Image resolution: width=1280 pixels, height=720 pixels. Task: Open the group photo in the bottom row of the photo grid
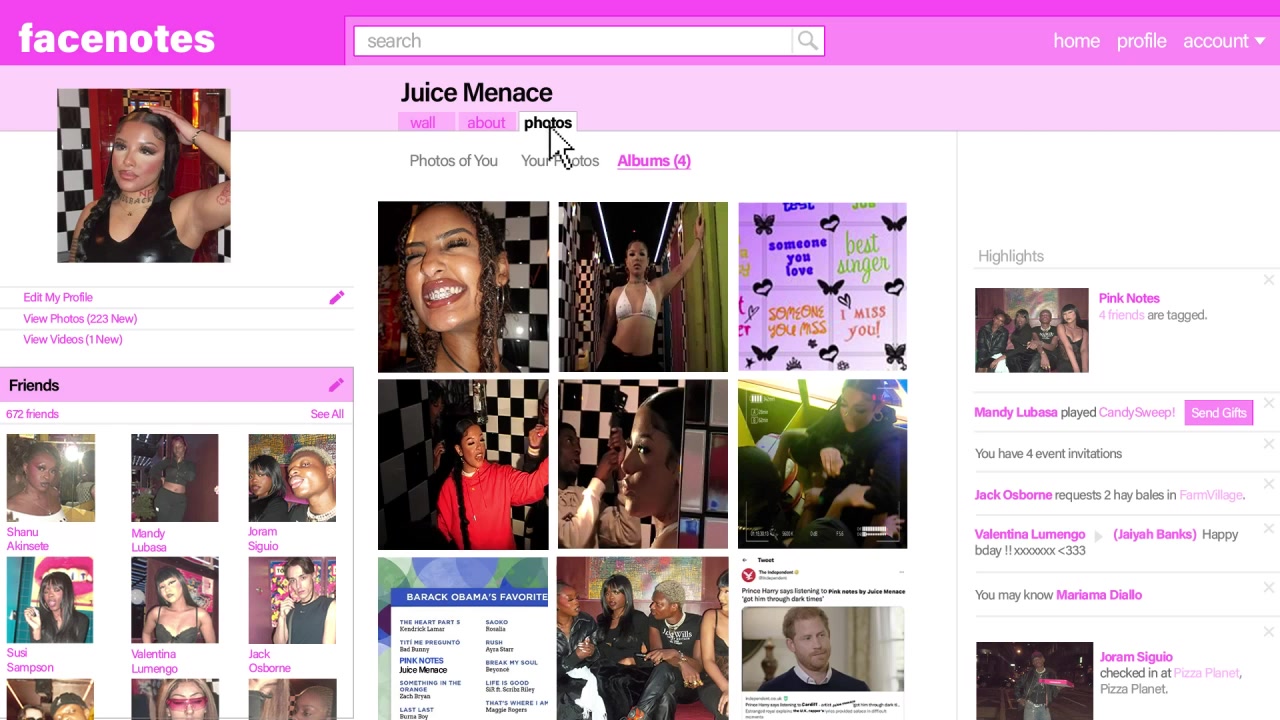(643, 639)
